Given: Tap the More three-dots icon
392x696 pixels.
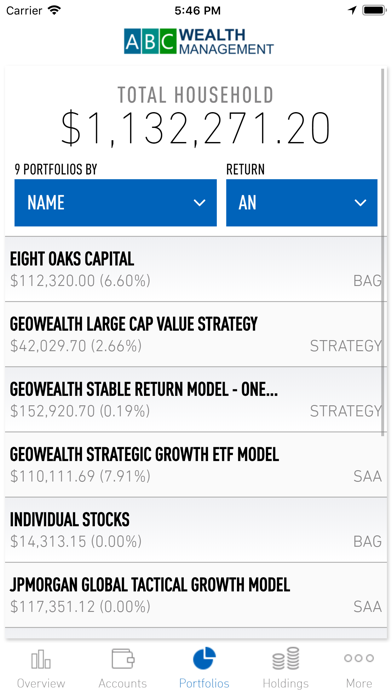Looking at the screenshot, I should (359, 658).
